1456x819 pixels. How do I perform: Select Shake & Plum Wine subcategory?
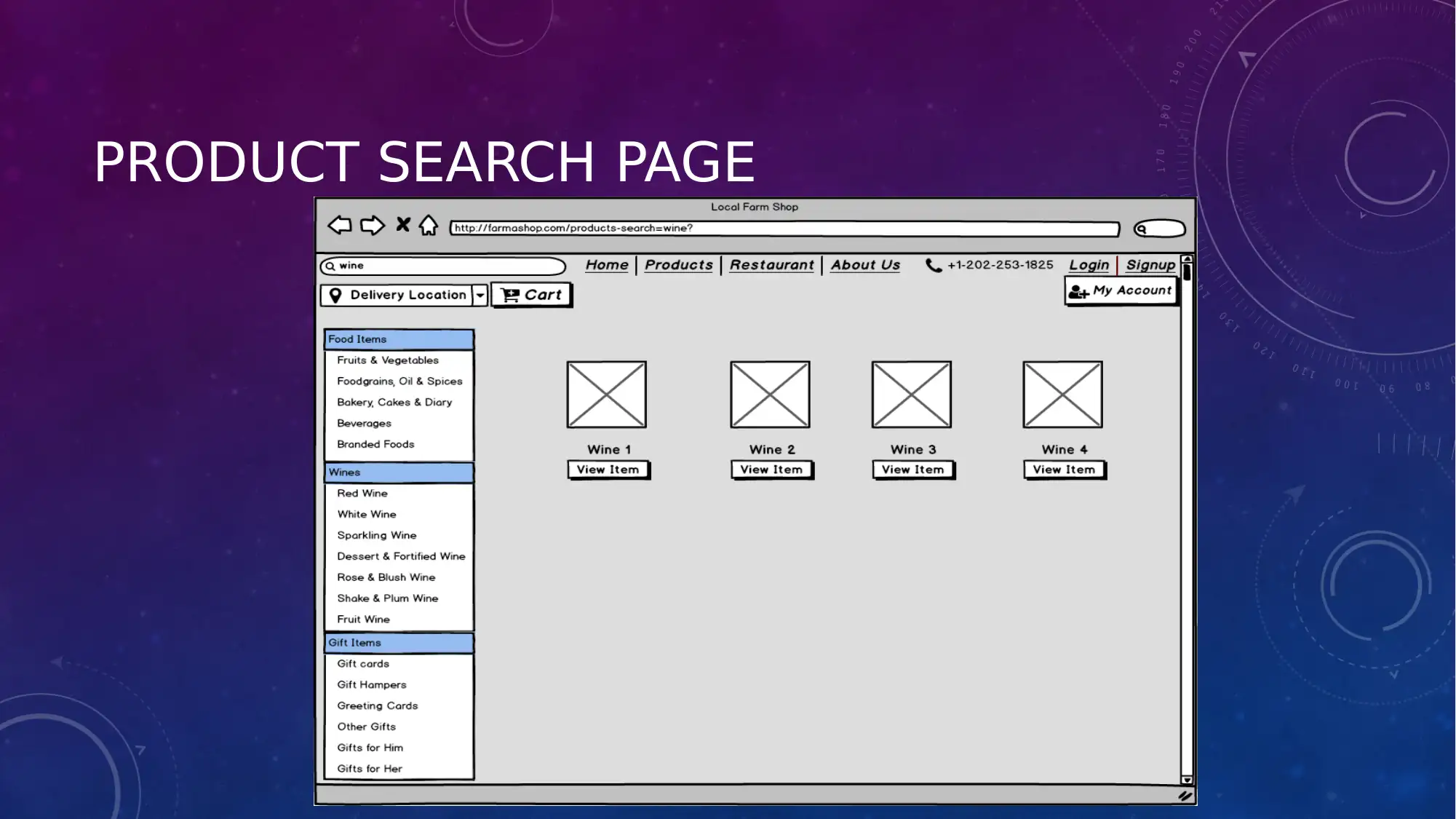(x=388, y=598)
